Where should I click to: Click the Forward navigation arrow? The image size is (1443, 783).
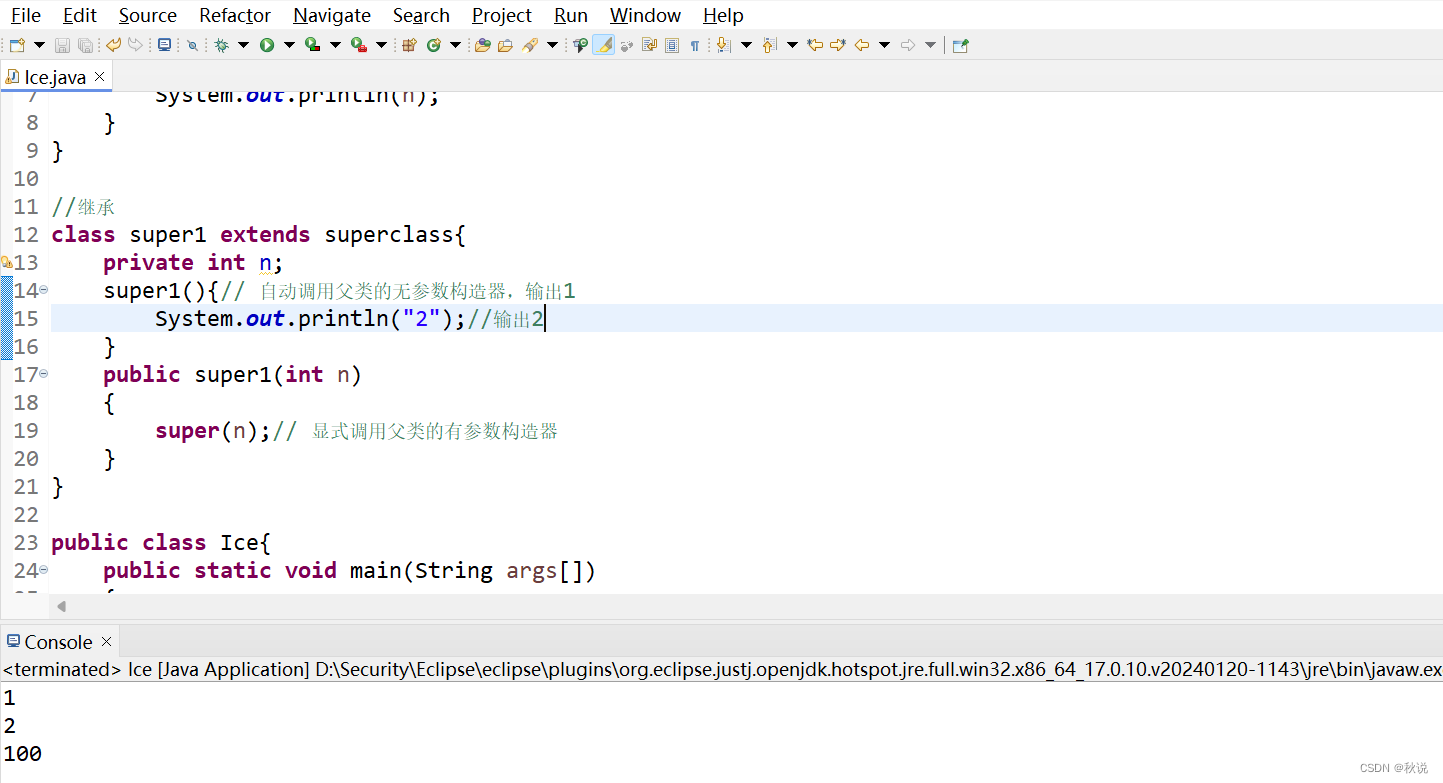[x=908, y=45]
